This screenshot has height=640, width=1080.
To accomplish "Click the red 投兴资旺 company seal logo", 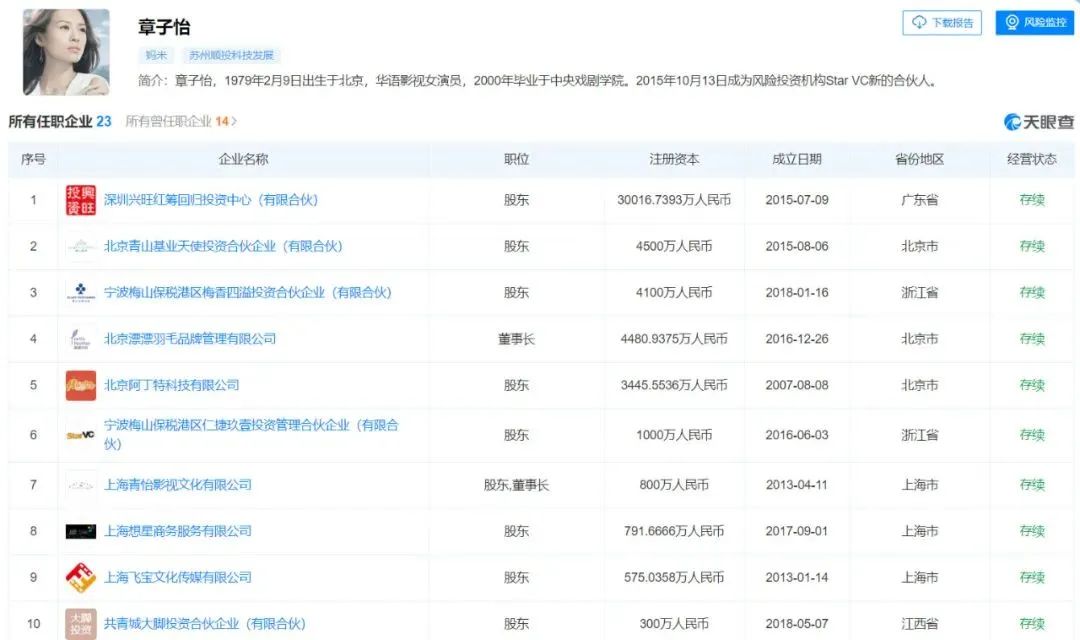I will click(81, 200).
